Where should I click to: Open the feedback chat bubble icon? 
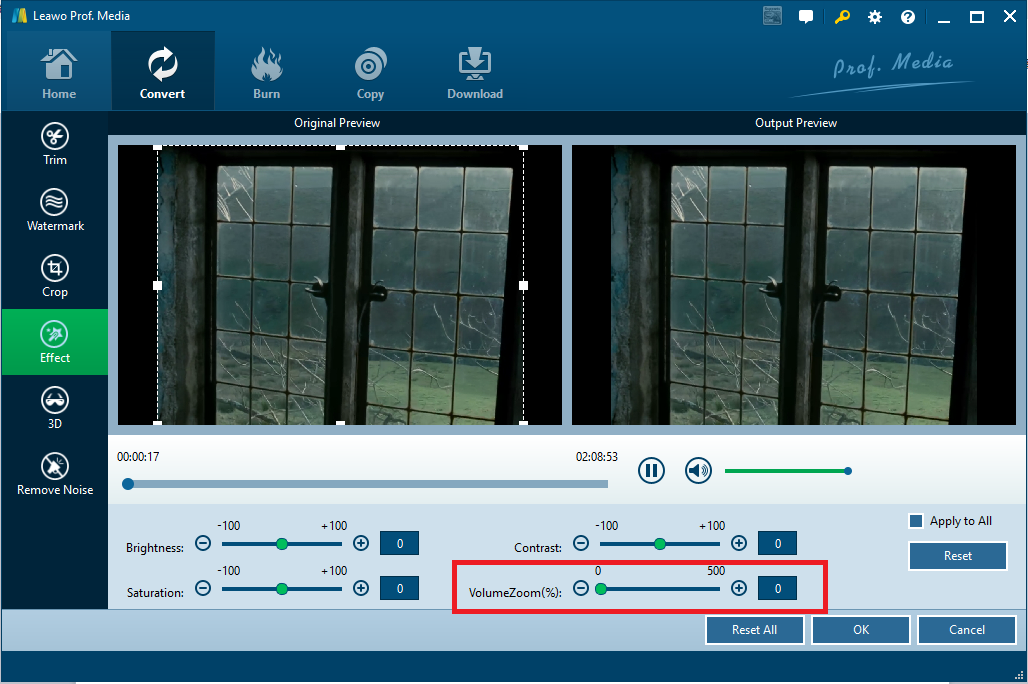tap(806, 17)
